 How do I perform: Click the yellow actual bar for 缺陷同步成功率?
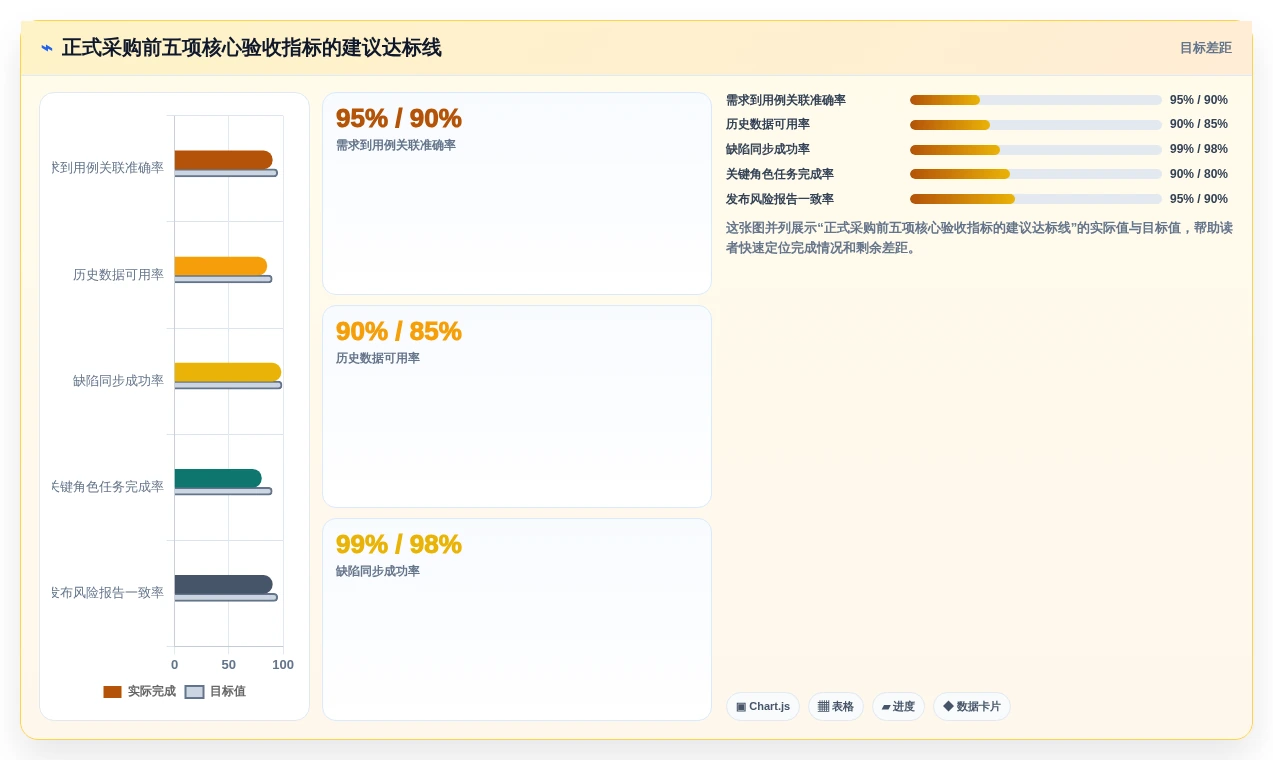click(228, 372)
